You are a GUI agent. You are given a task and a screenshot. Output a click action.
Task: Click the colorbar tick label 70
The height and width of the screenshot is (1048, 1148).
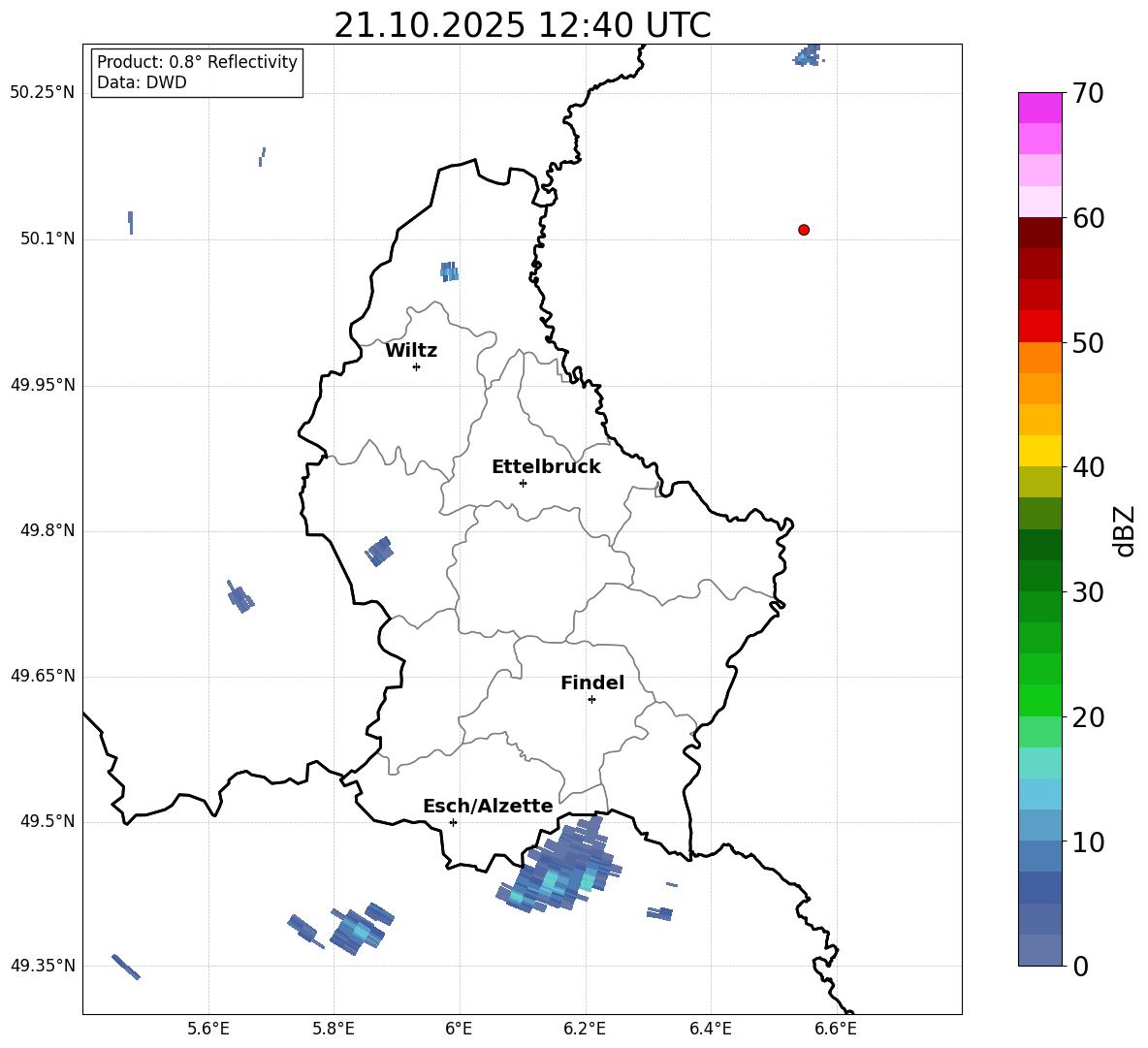click(x=1087, y=93)
